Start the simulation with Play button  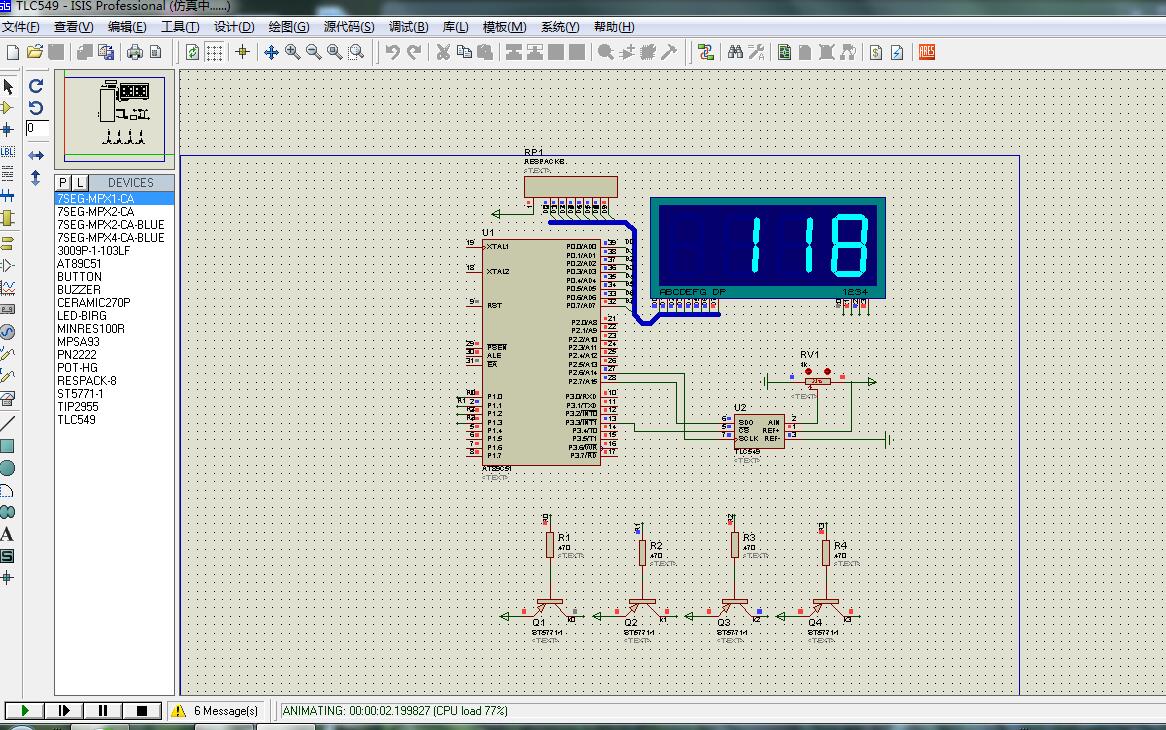pos(25,711)
